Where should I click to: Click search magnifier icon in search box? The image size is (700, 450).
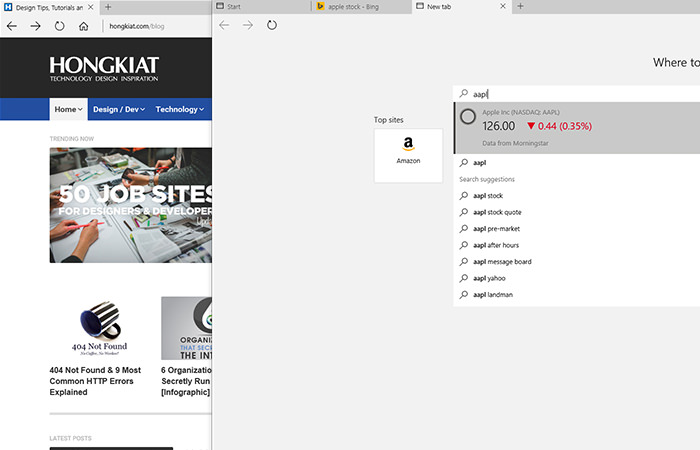click(464, 93)
